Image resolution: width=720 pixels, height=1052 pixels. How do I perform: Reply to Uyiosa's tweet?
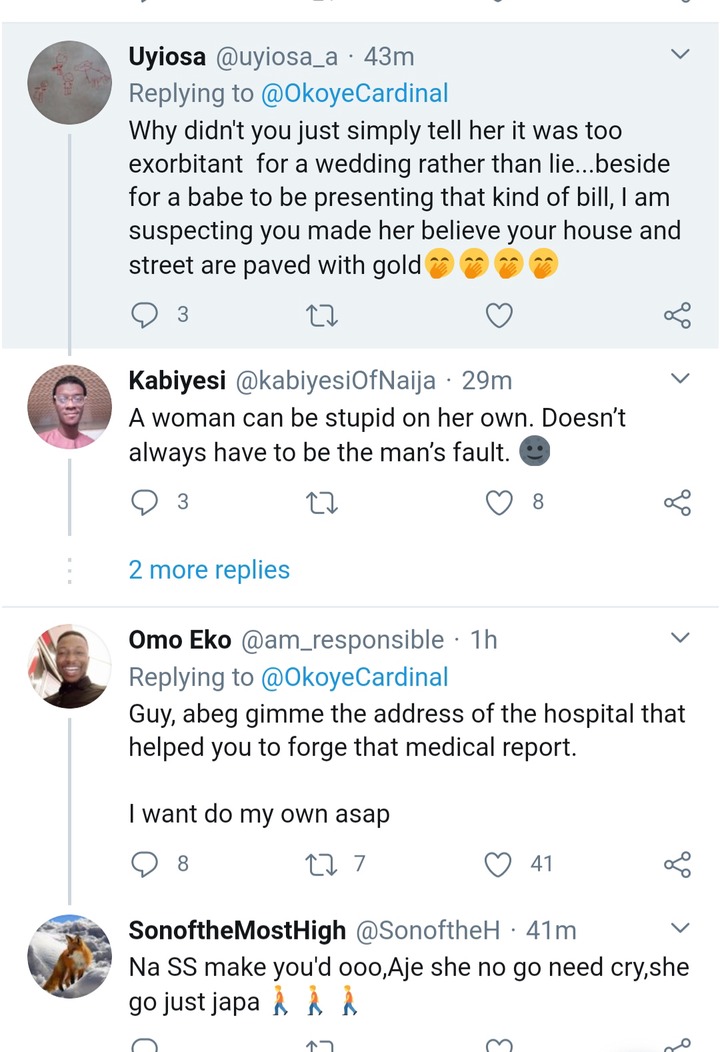click(x=146, y=316)
